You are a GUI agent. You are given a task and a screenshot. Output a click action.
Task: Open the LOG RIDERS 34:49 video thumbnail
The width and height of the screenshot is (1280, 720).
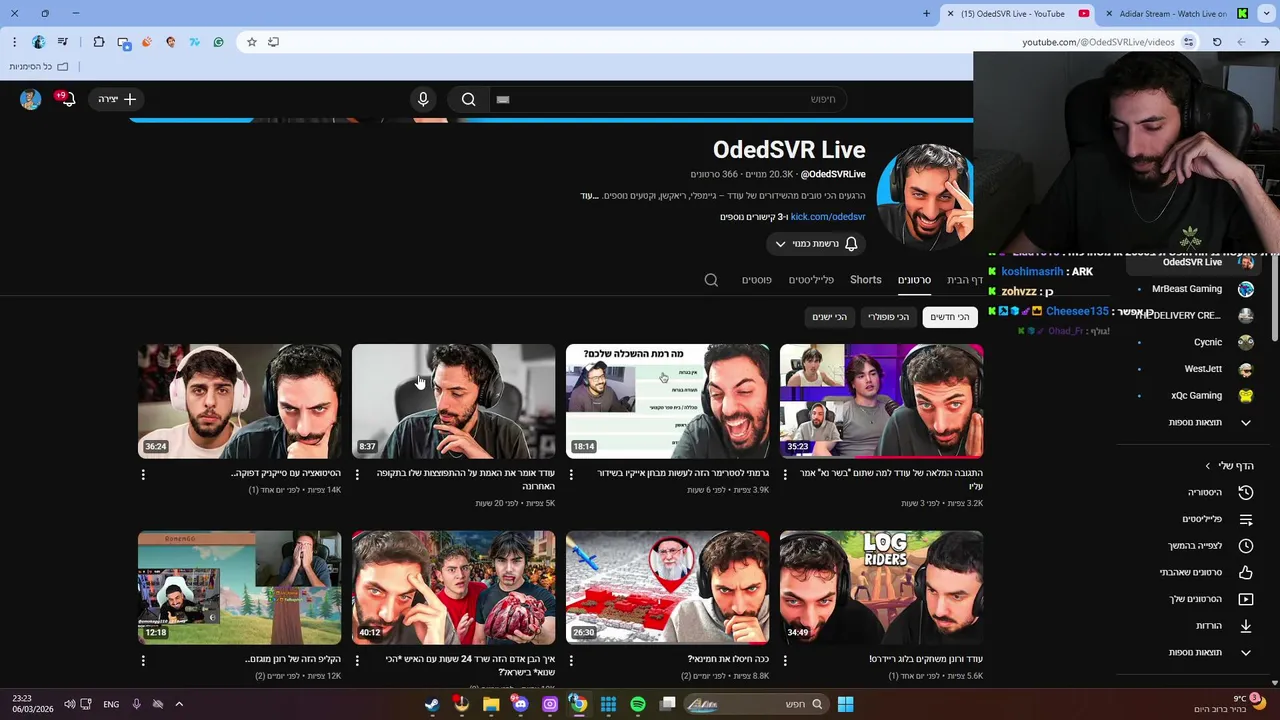pos(881,587)
